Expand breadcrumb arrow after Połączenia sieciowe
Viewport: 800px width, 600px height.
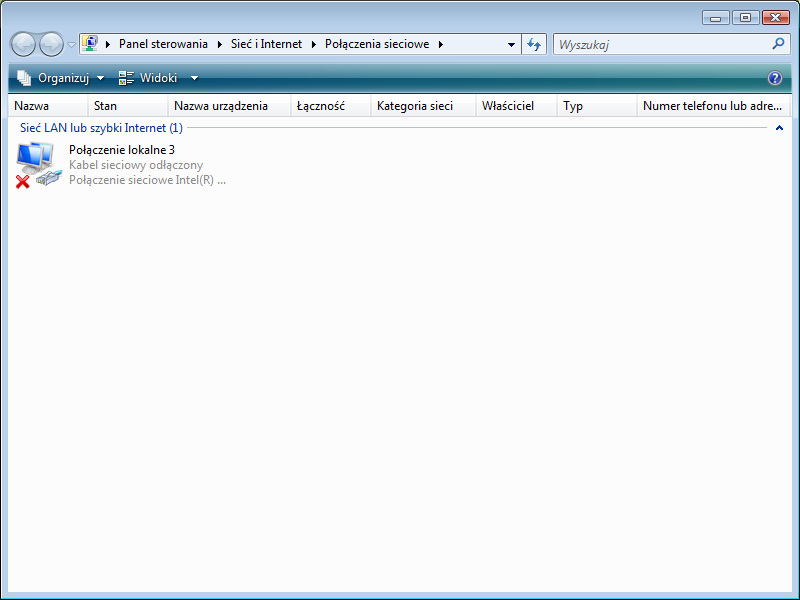point(440,44)
